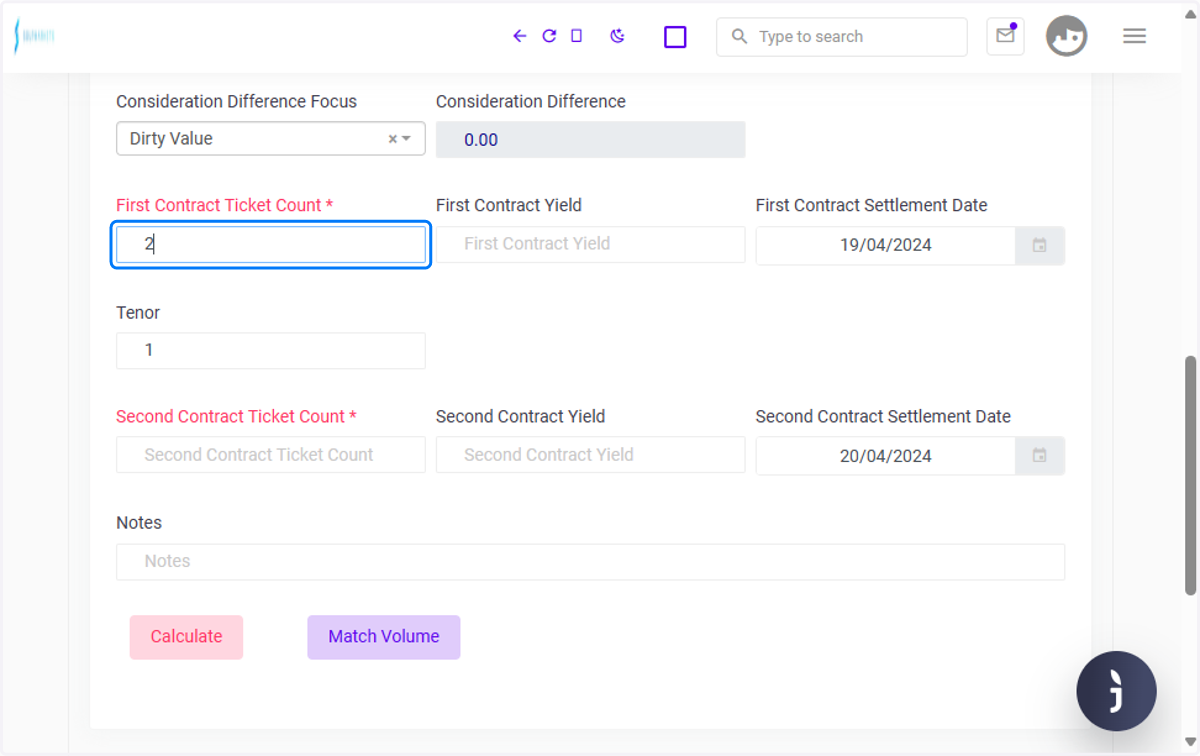1200x756 pixels.
Task: Click the Calculate button
Action: (x=186, y=637)
